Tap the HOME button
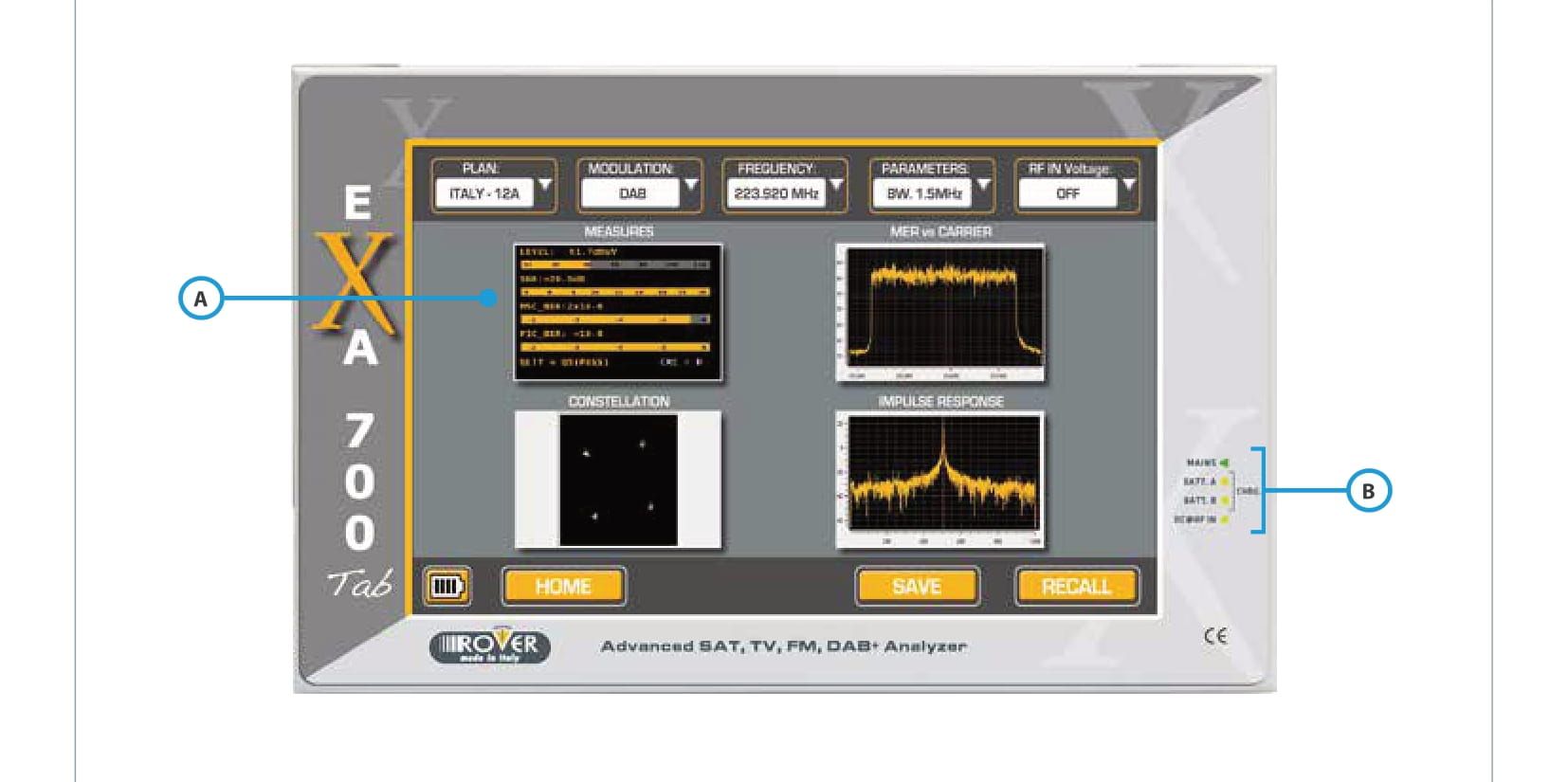 (563, 587)
